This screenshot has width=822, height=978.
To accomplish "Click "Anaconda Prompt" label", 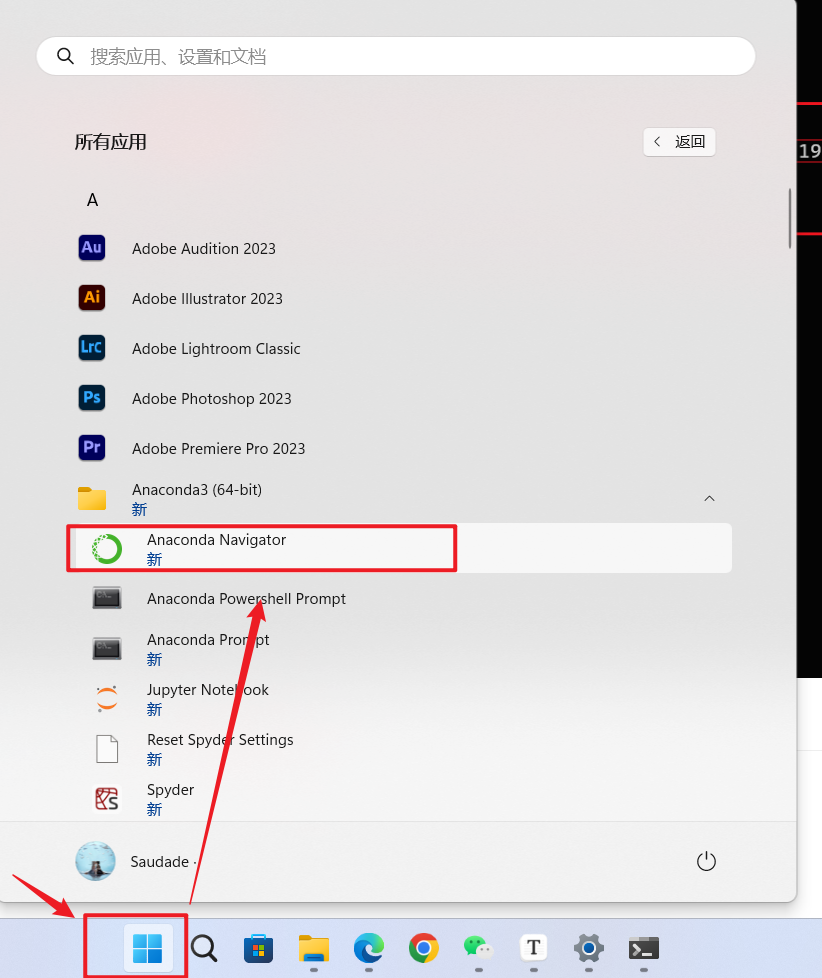I will (208, 639).
